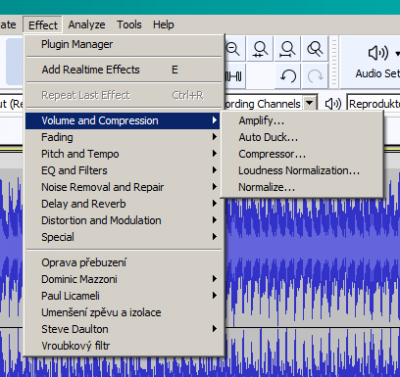Click Fit Selection to Width icon

[x=260, y=49]
